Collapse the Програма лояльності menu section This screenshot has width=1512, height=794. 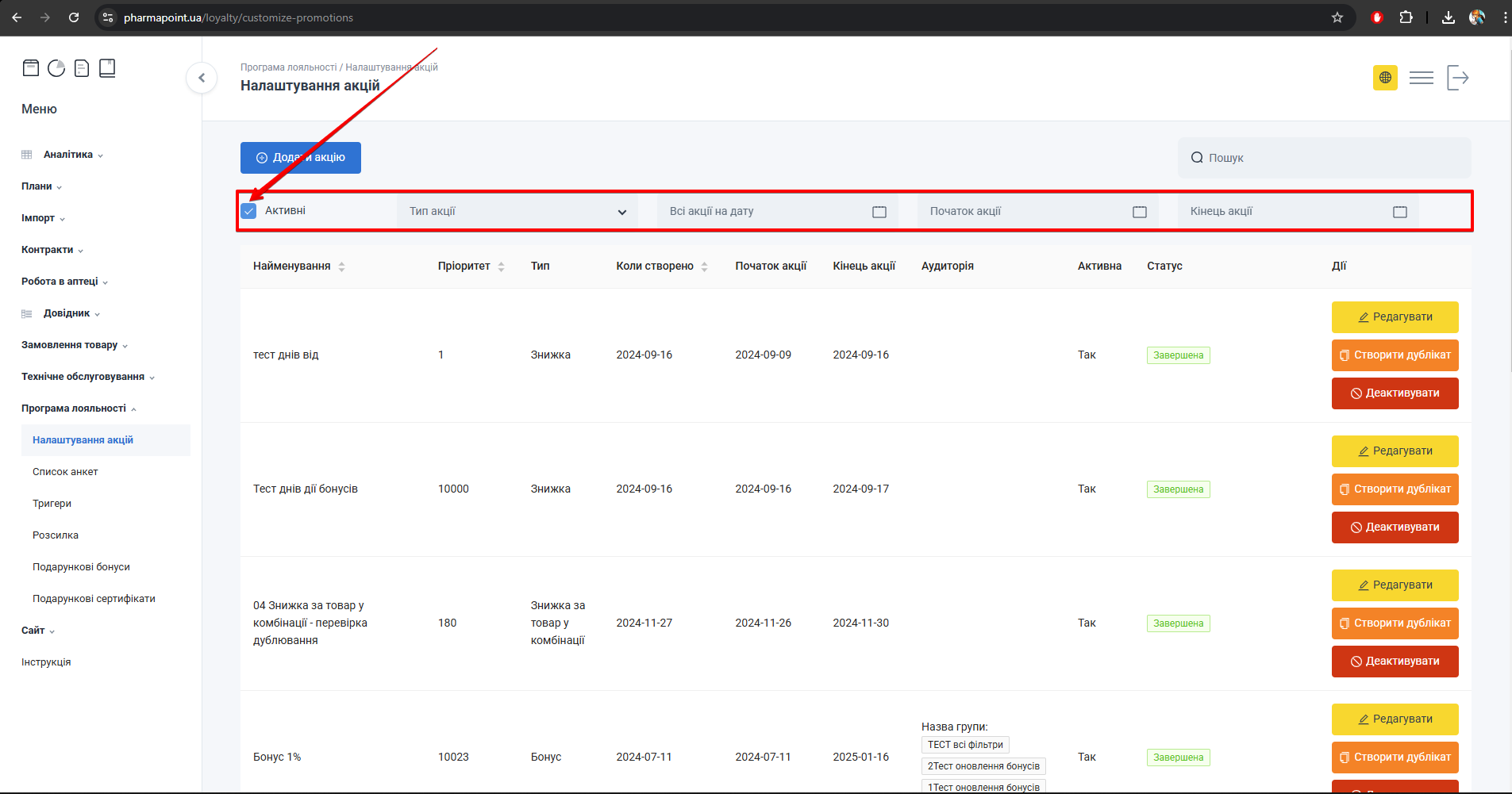[x=74, y=409]
